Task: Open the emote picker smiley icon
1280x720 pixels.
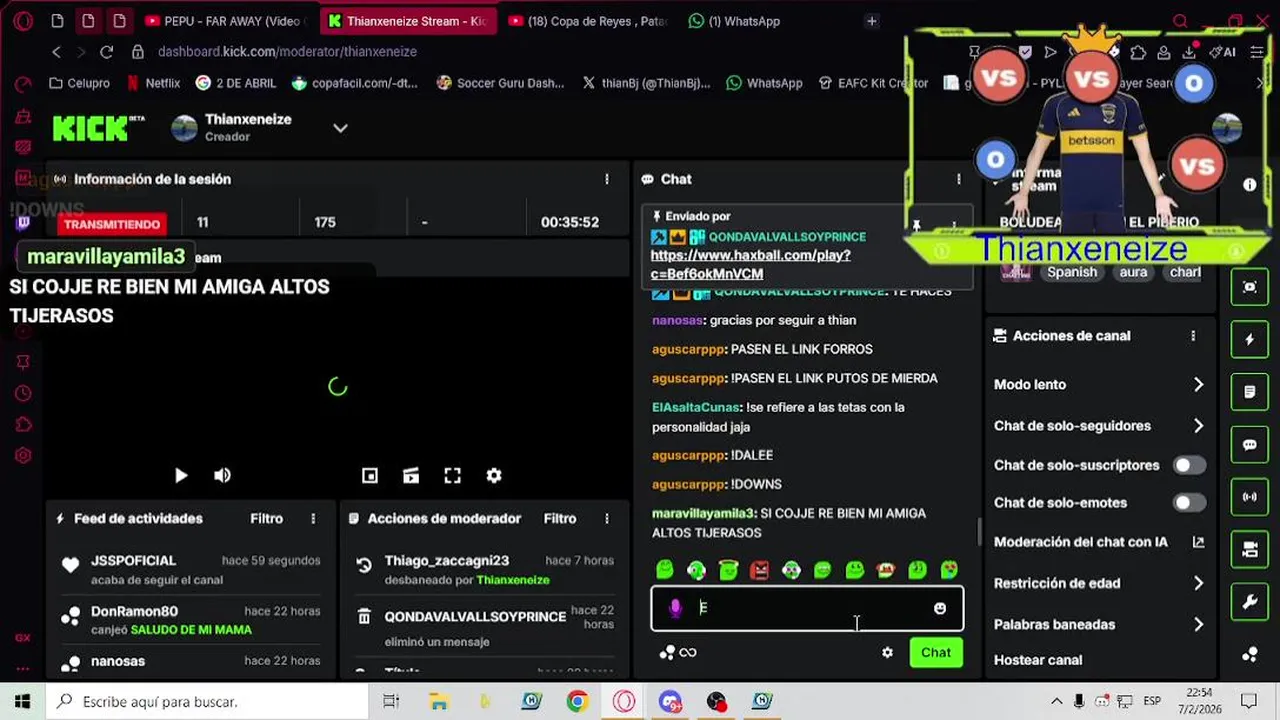Action: pos(940,608)
